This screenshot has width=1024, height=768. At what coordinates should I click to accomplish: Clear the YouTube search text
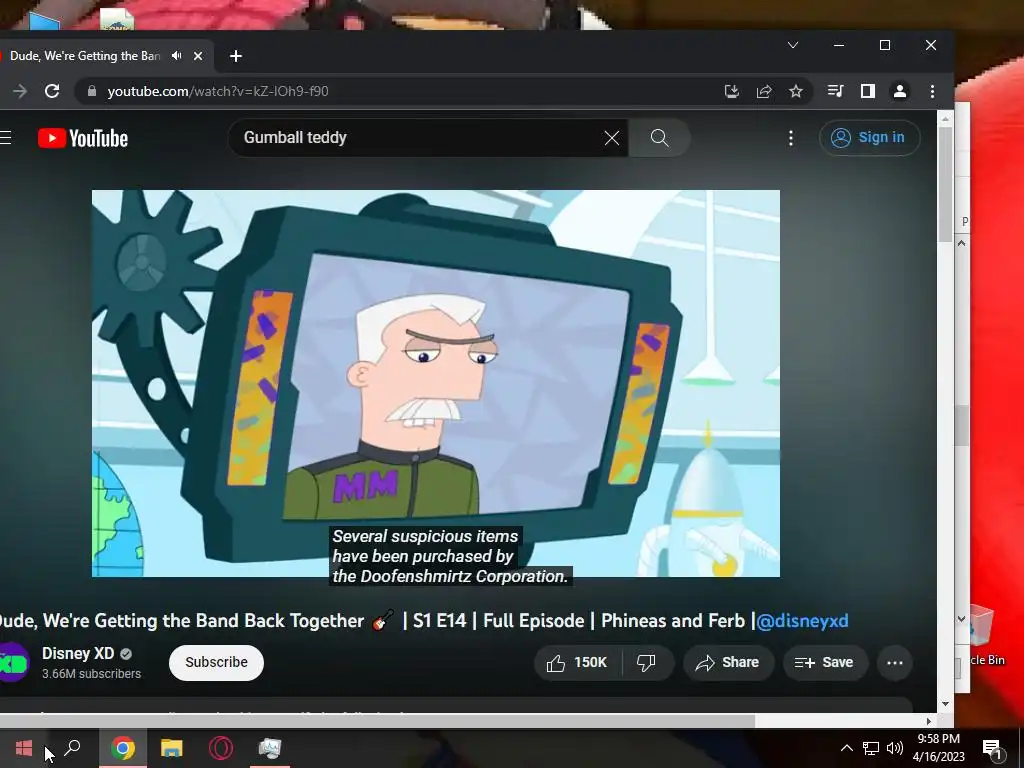click(612, 138)
